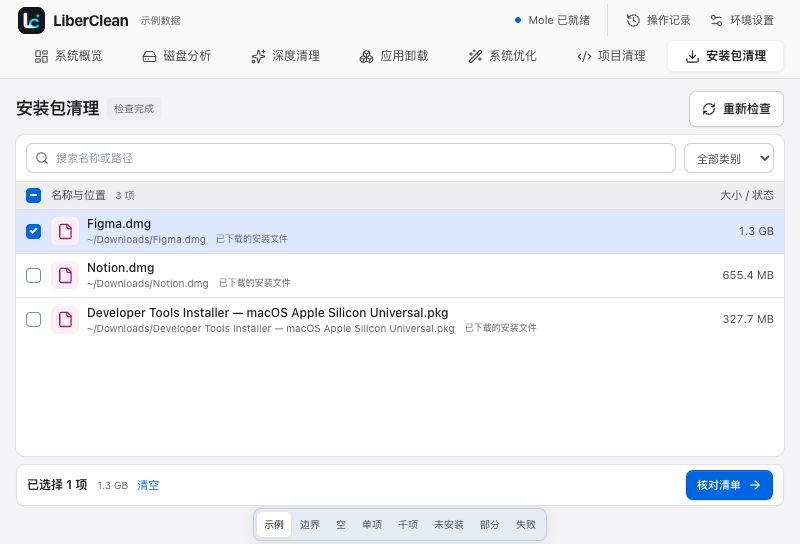The width and height of the screenshot is (800, 544).
Task: Click the 示例数据 label near the logo
Action: tap(161, 20)
